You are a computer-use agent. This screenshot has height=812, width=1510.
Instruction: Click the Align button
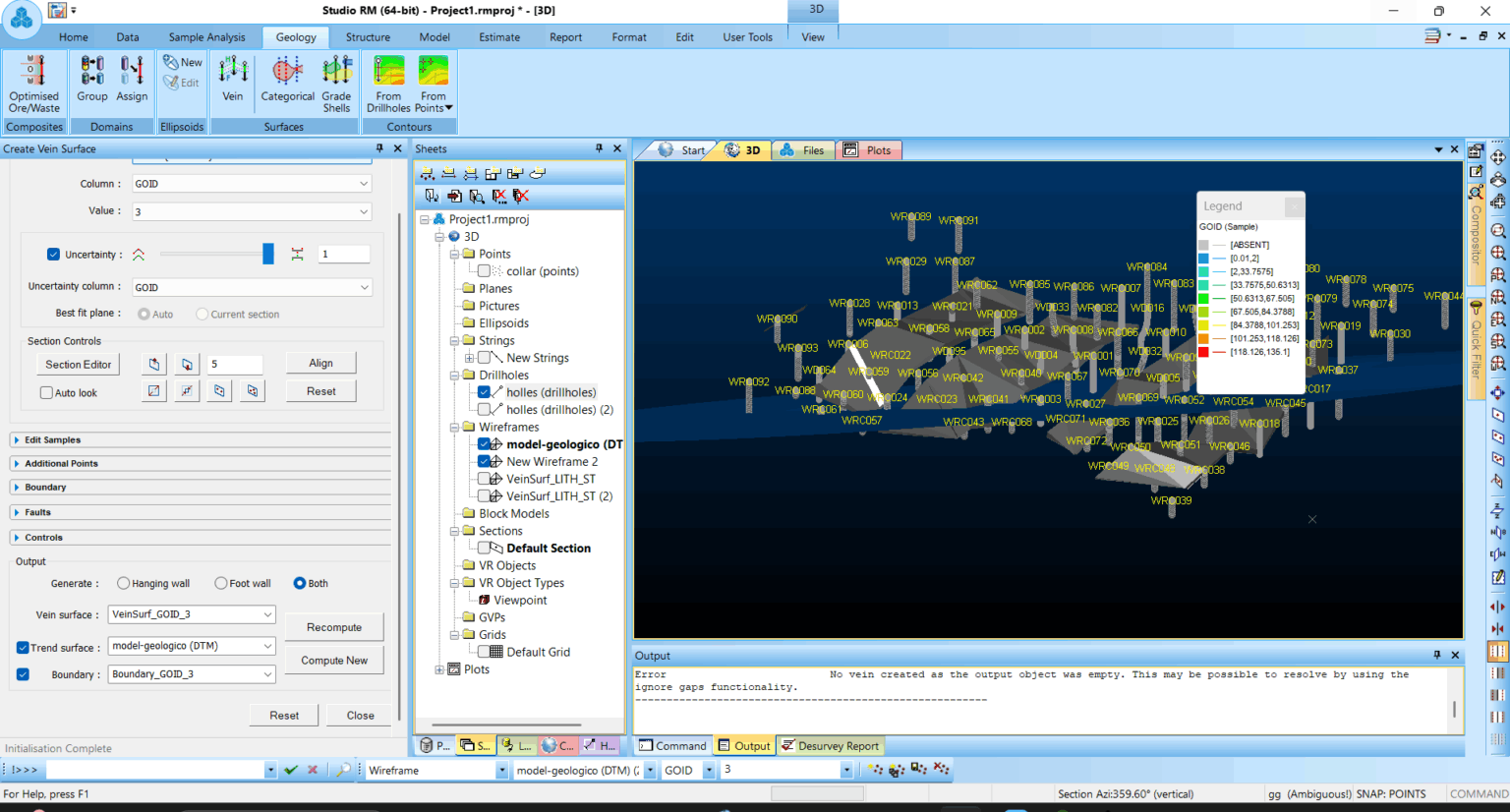(320, 363)
